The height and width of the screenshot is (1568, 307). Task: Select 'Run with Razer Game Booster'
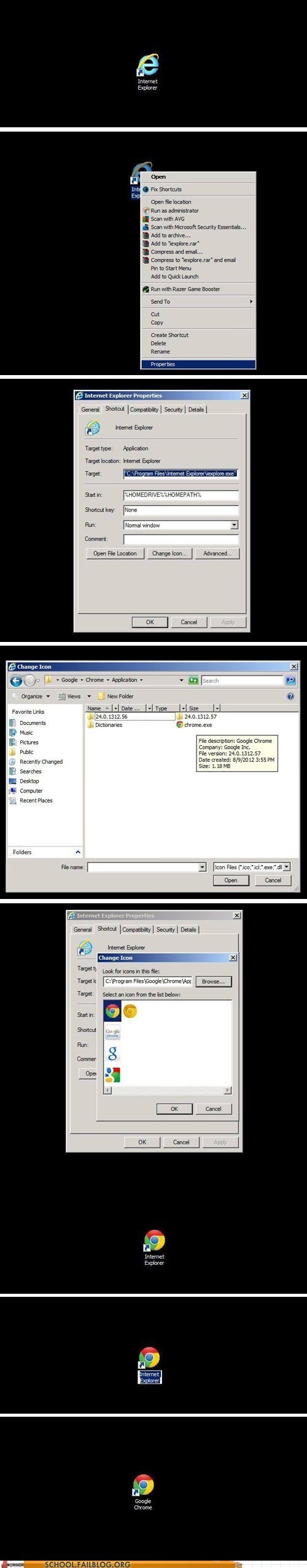(198, 289)
